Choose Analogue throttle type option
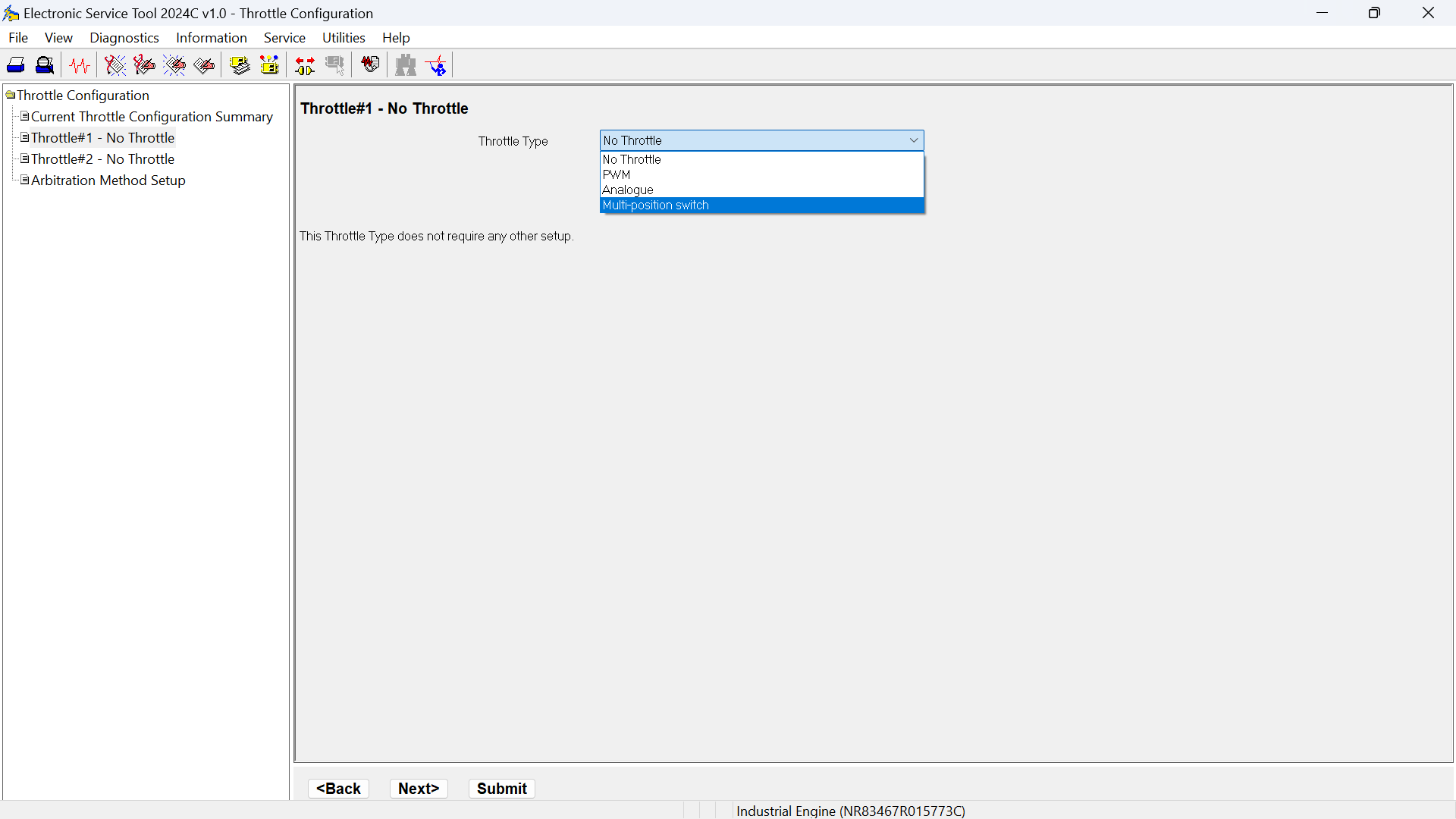The width and height of the screenshot is (1456, 819). (x=762, y=190)
